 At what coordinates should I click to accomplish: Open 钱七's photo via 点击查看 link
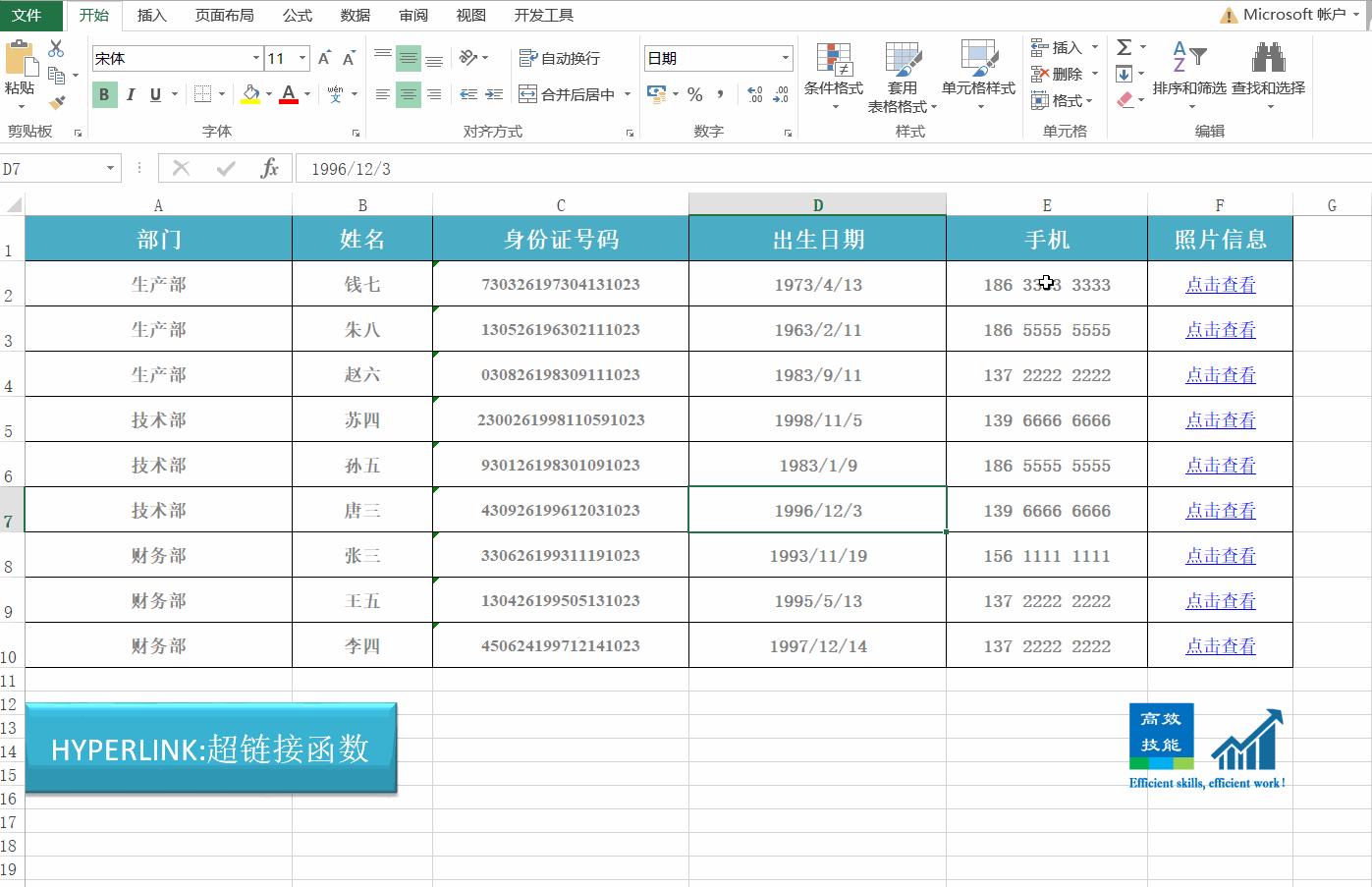coord(1220,284)
